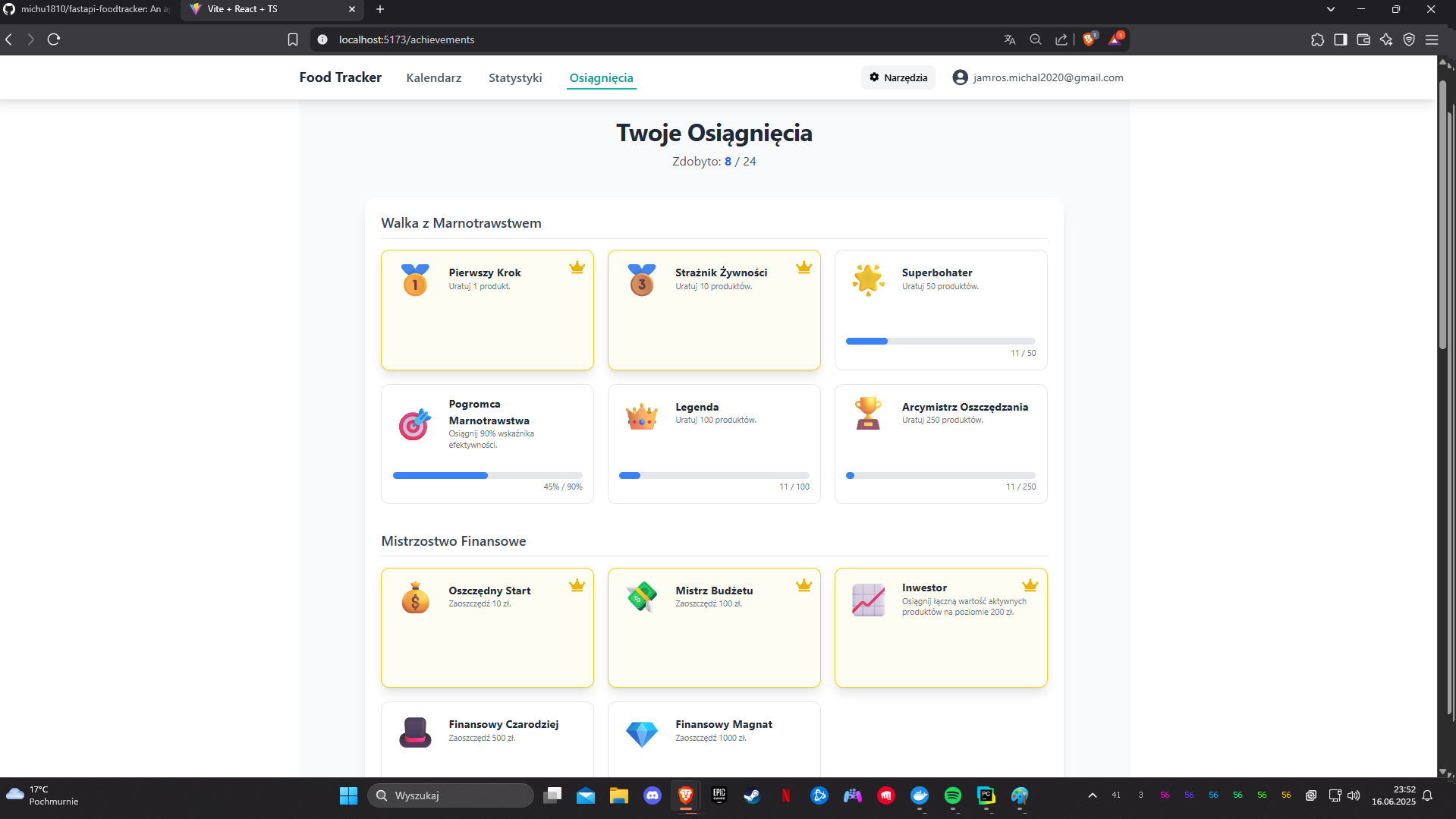Click the Superbohater star icon
The width and height of the screenshot is (1456, 819).
(x=868, y=280)
